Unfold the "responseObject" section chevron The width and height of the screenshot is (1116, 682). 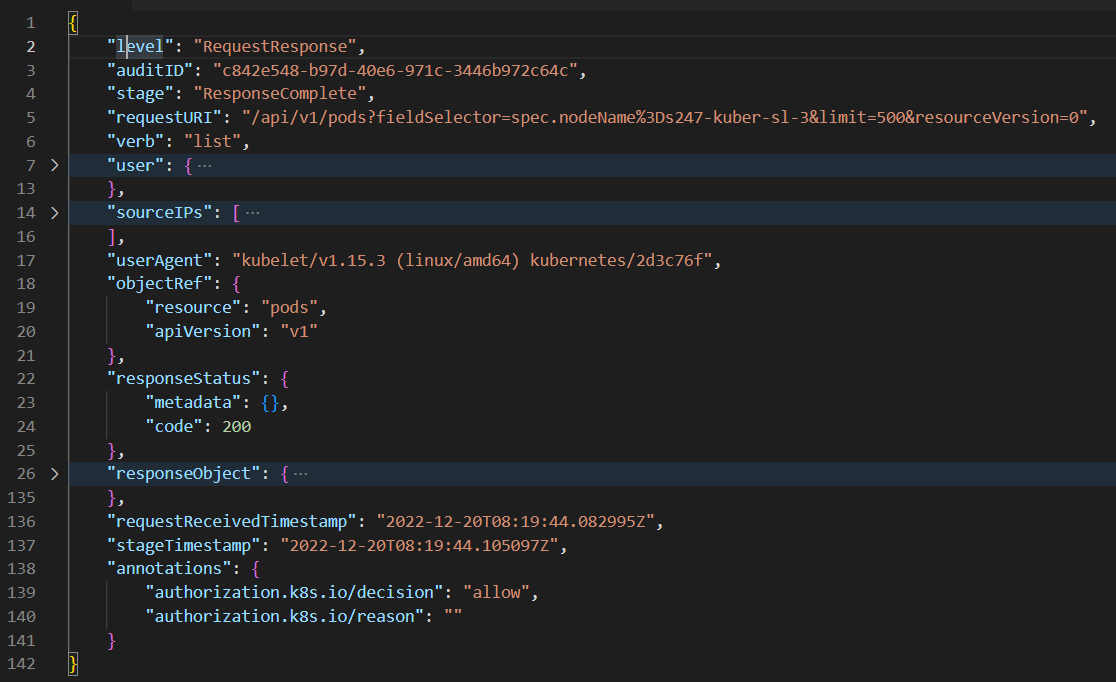[54, 474]
